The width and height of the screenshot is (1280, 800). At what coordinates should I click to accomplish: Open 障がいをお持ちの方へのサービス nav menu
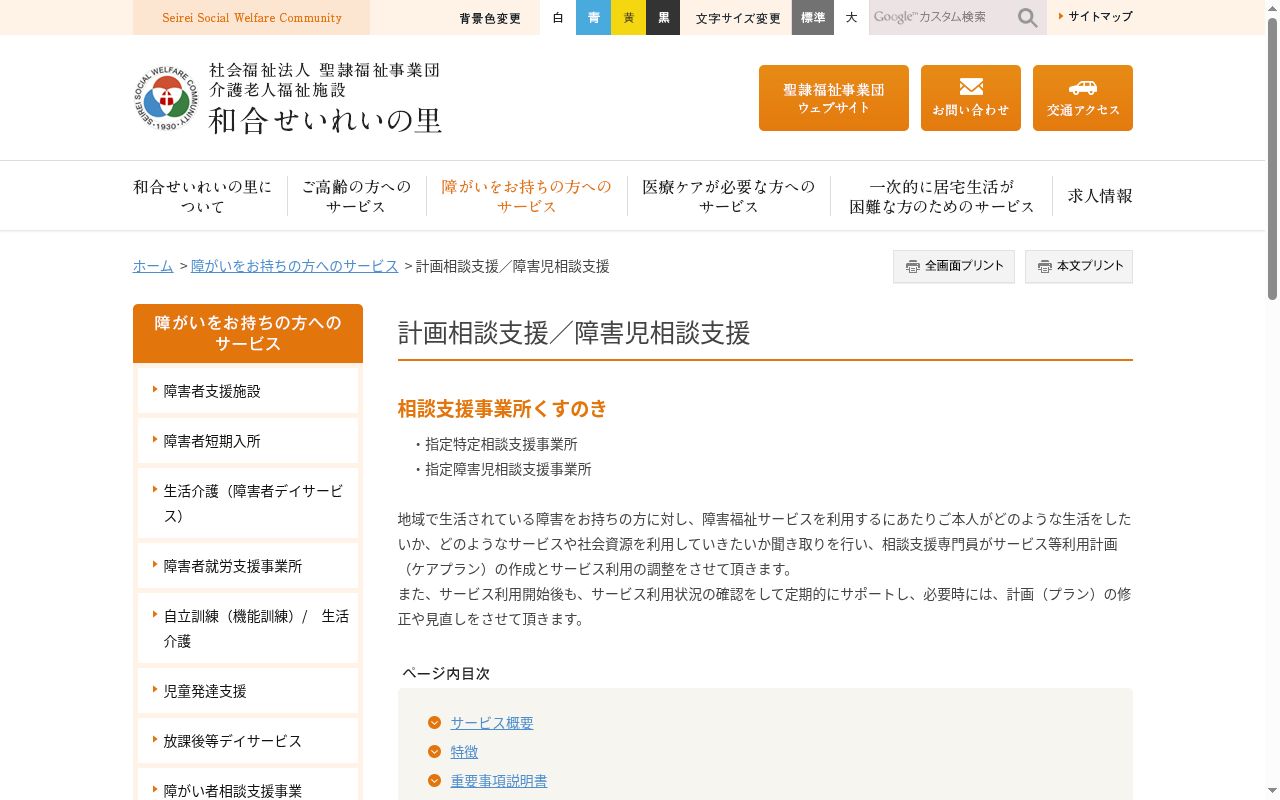pos(527,196)
